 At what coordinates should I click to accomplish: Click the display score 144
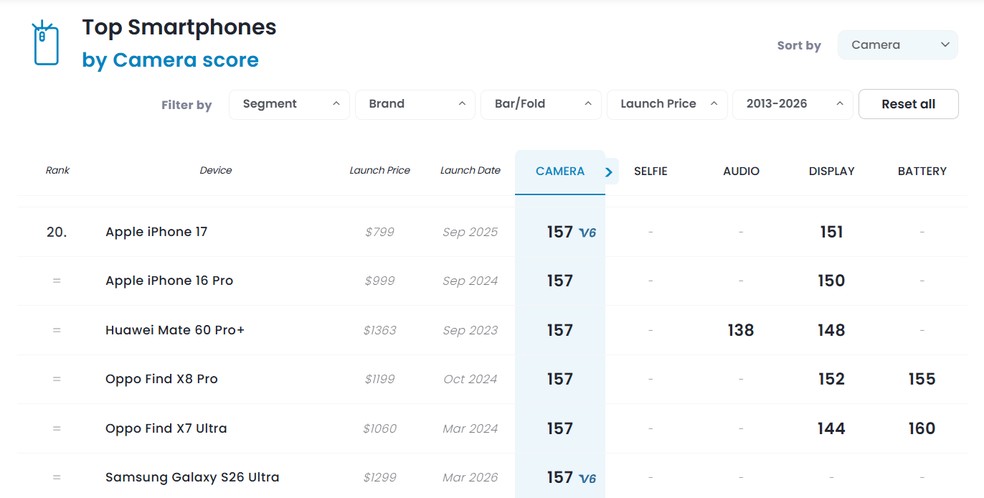(832, 429)
